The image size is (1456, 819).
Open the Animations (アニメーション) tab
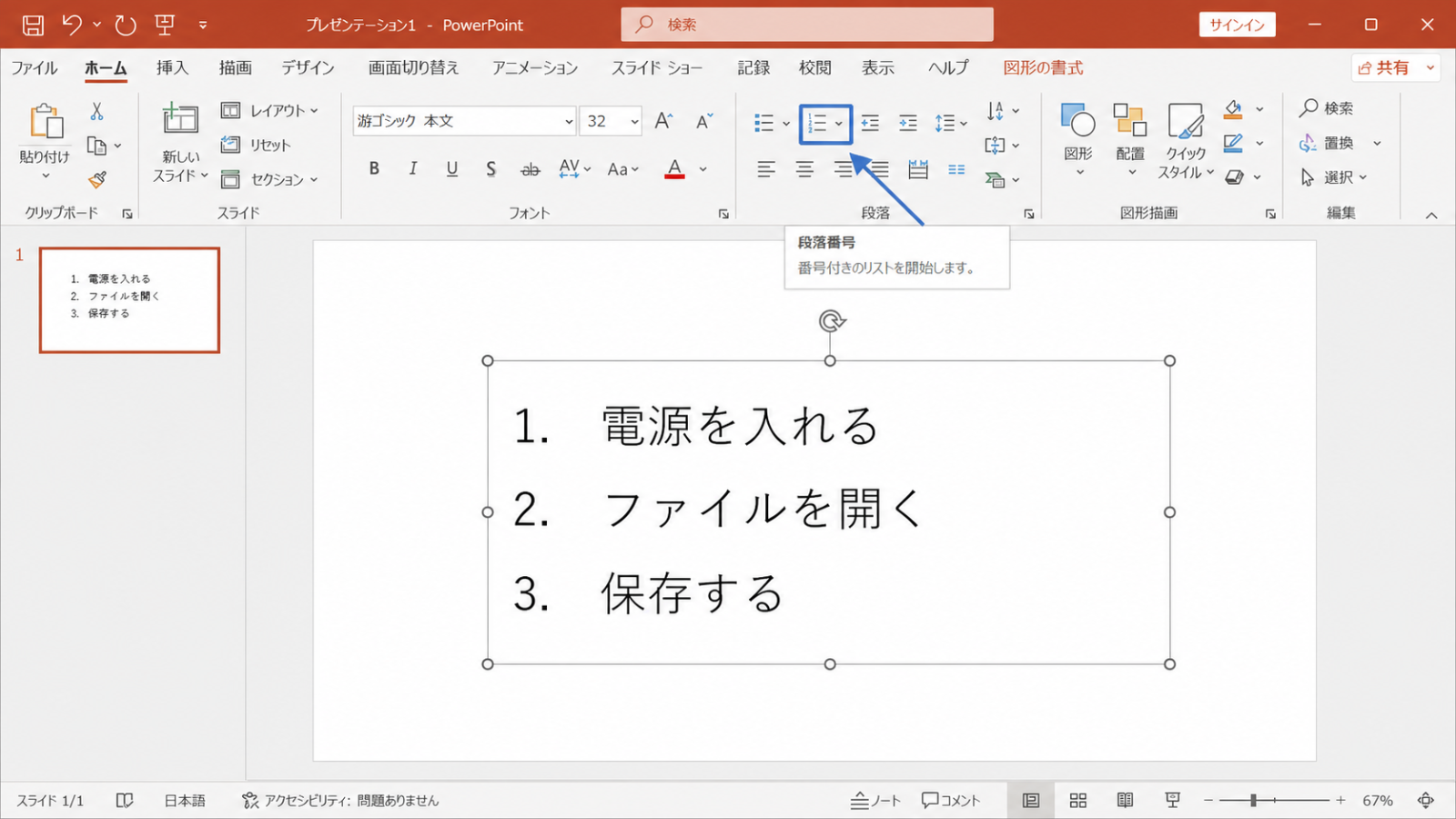(x=535, y=68)
